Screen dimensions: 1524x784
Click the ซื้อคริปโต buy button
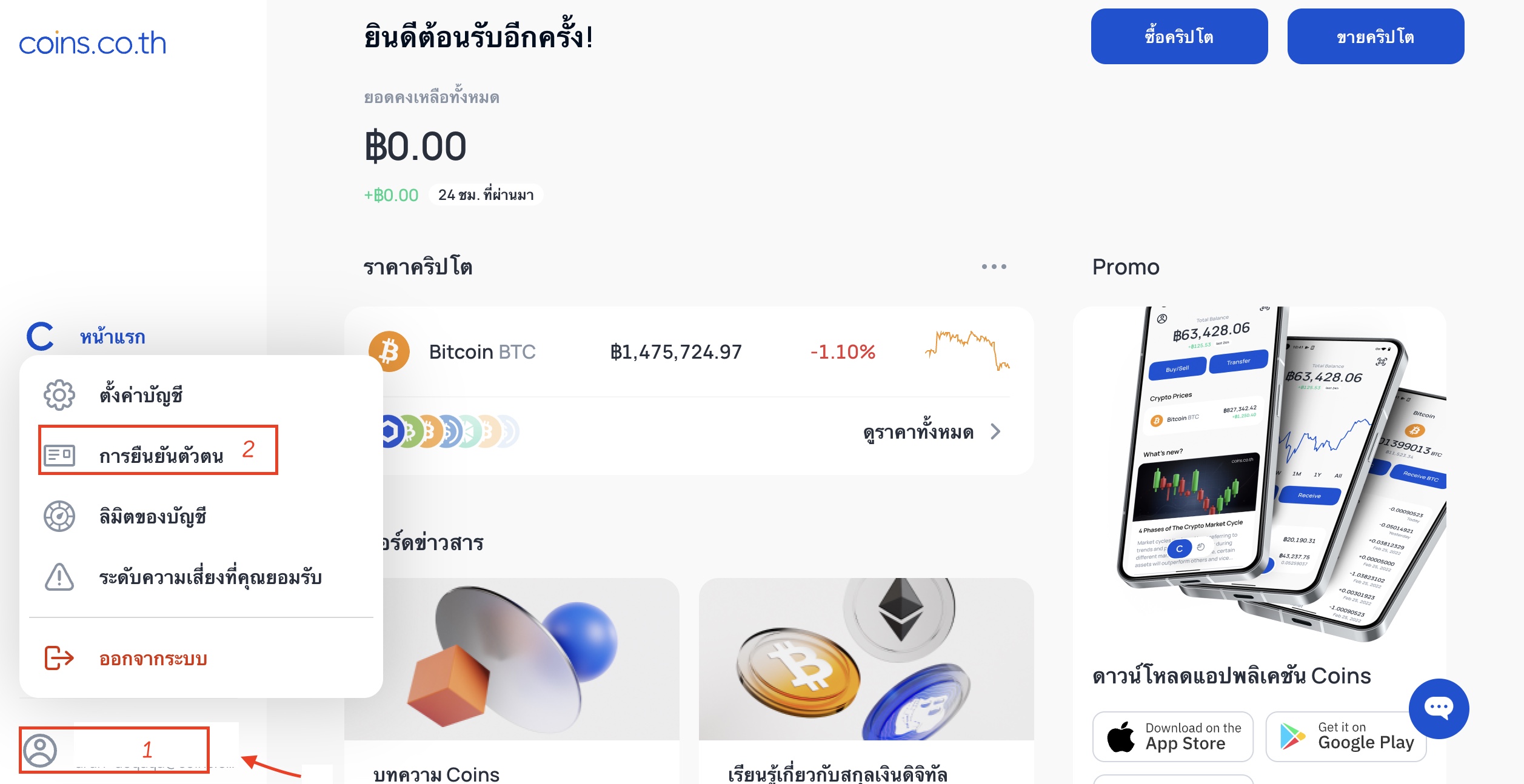(1179, 36)
